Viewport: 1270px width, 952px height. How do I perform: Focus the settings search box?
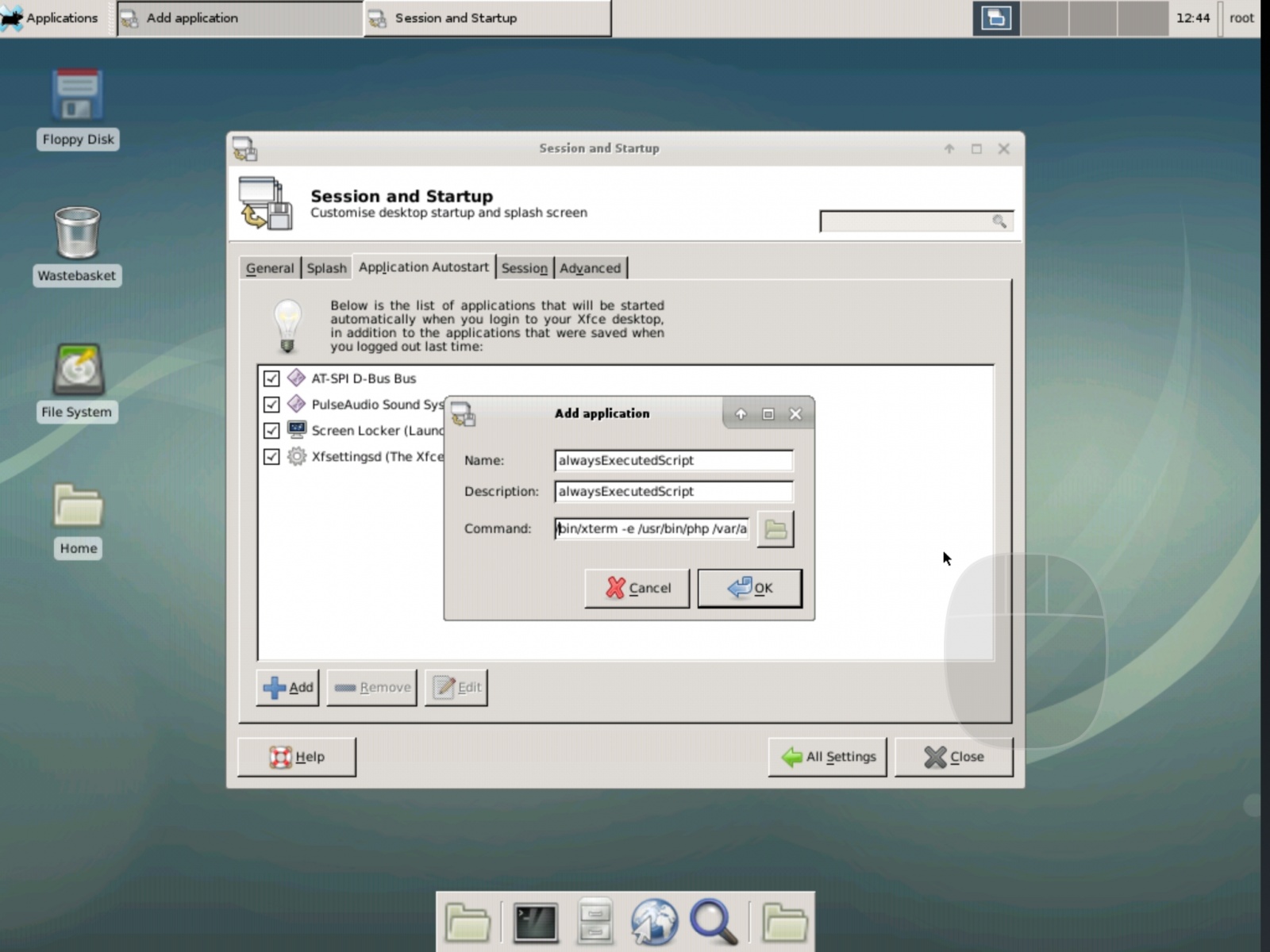[x=916, y=221]
